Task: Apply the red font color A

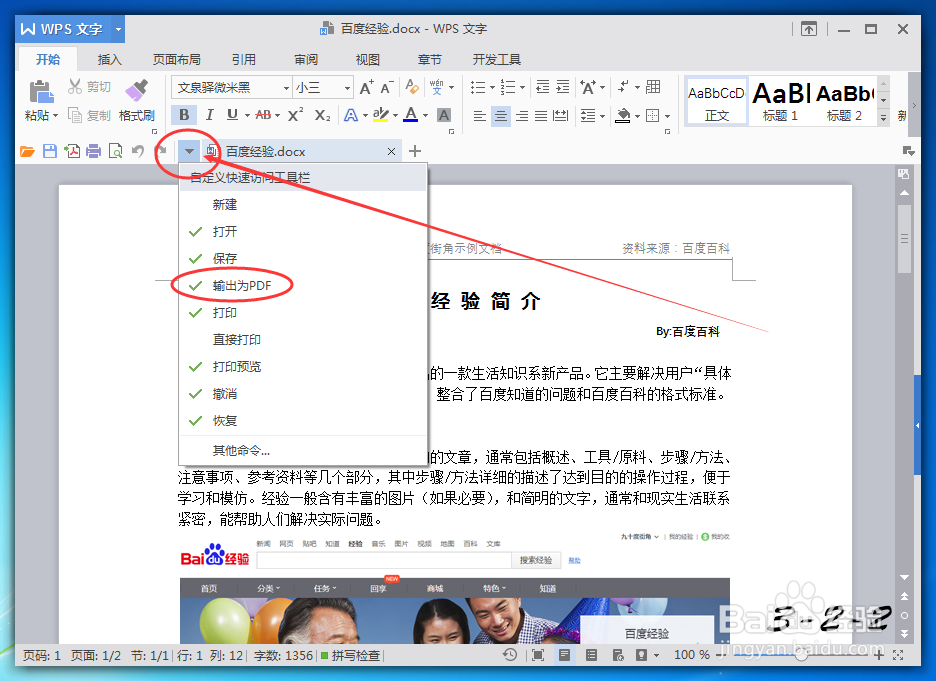Action: (x=411, y=115)
